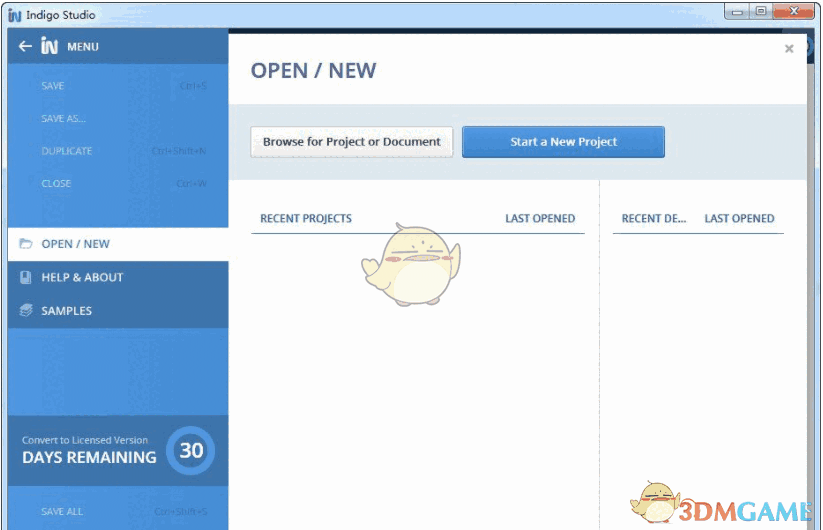Choose Save As from the menu

click(x=118, y=119)
